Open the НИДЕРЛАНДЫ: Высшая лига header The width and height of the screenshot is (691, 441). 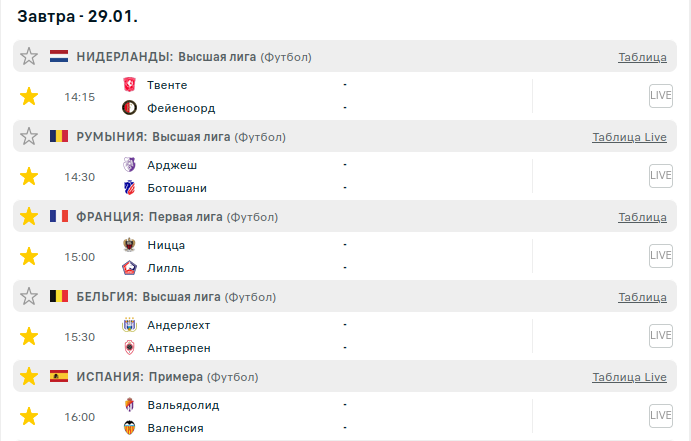point(166,57)
